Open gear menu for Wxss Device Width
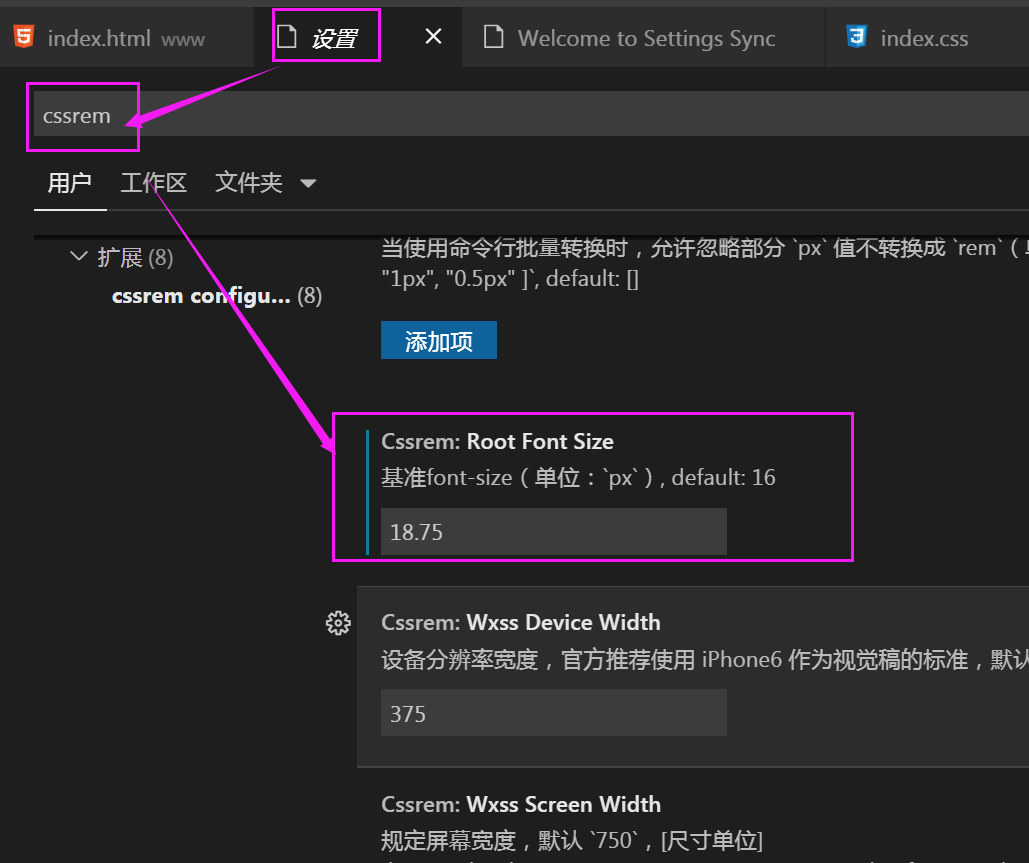This screenshot has width=1029, height=863. click(339, 623)
